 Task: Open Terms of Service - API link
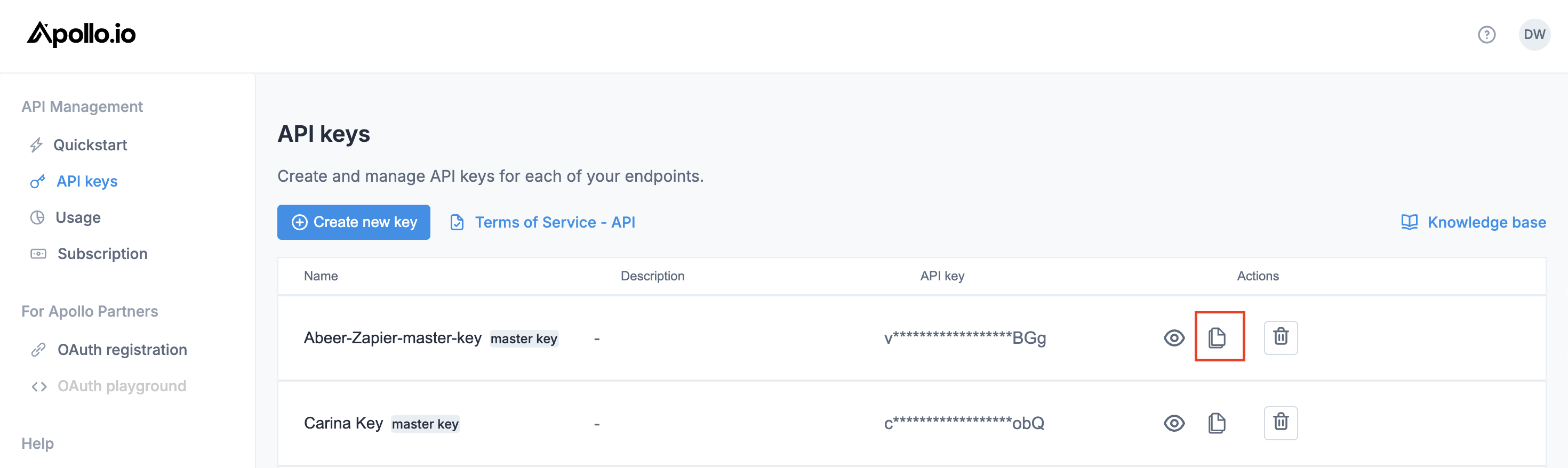point(555,222)
